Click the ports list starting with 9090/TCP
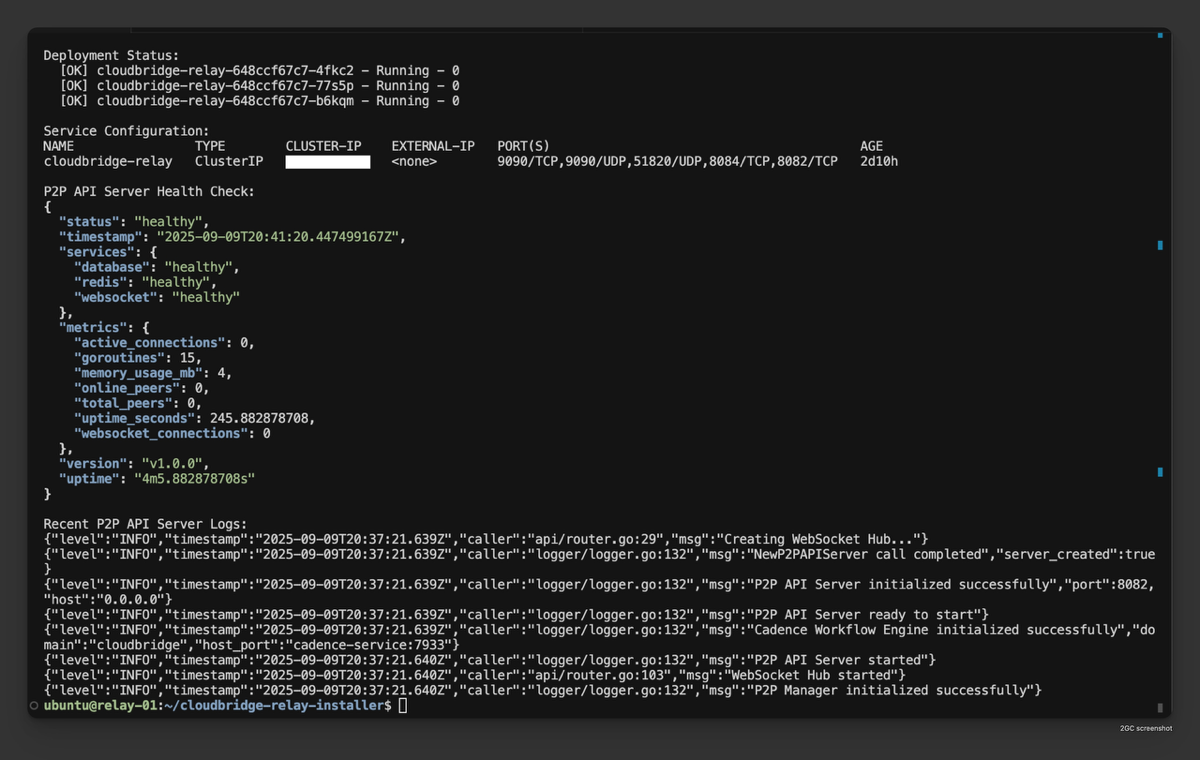The height and width of the screenshot is (760, 1200). [x=668, y=161]
